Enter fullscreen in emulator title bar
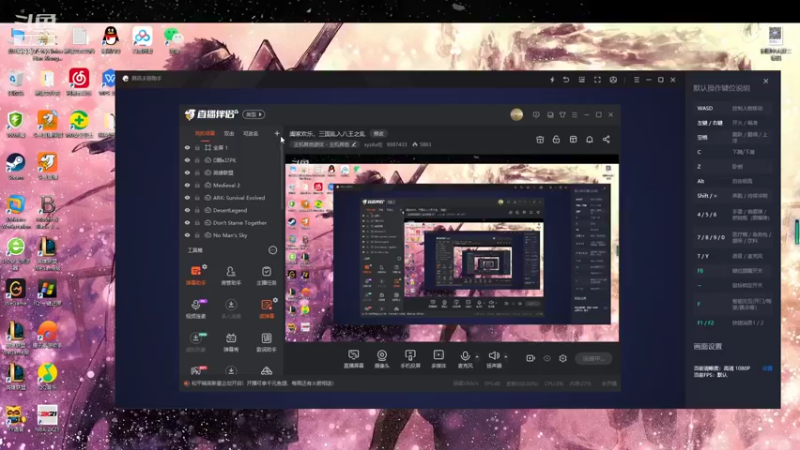 (x=597, y=80)
